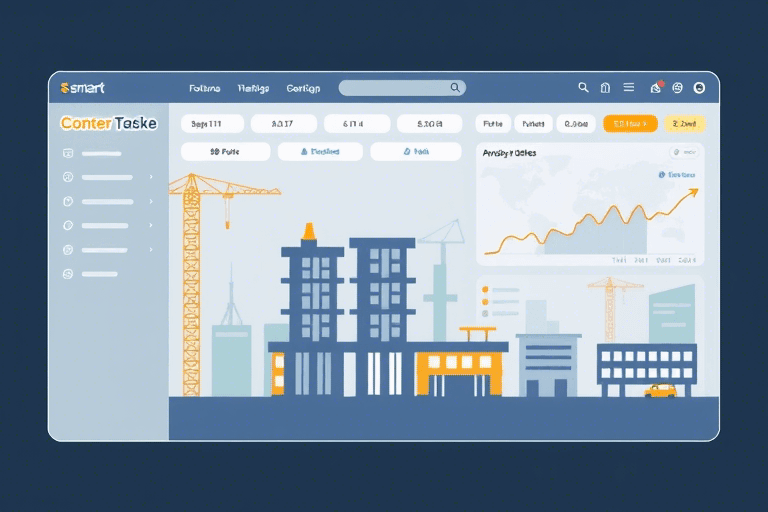Click the Smart logo in the header
The image size is (768, 512).
coord(82,88)
